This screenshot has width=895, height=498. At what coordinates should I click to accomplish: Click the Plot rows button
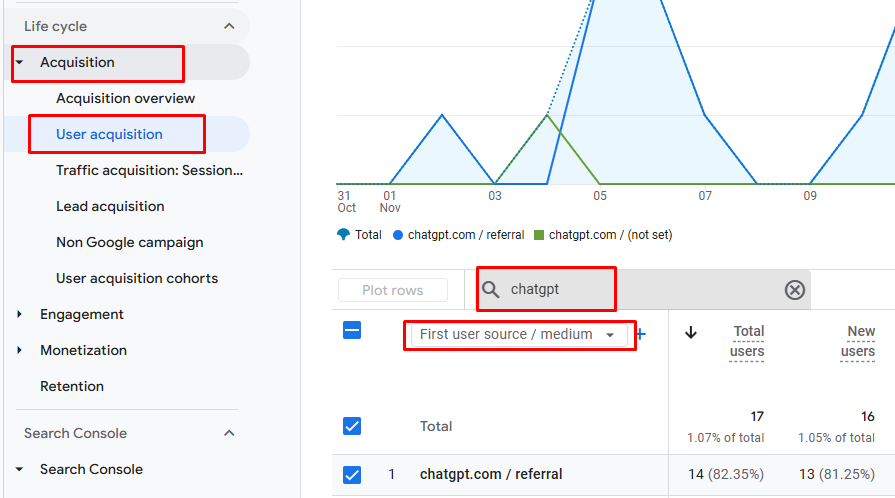pyautogui.click(x=393, y=290)
